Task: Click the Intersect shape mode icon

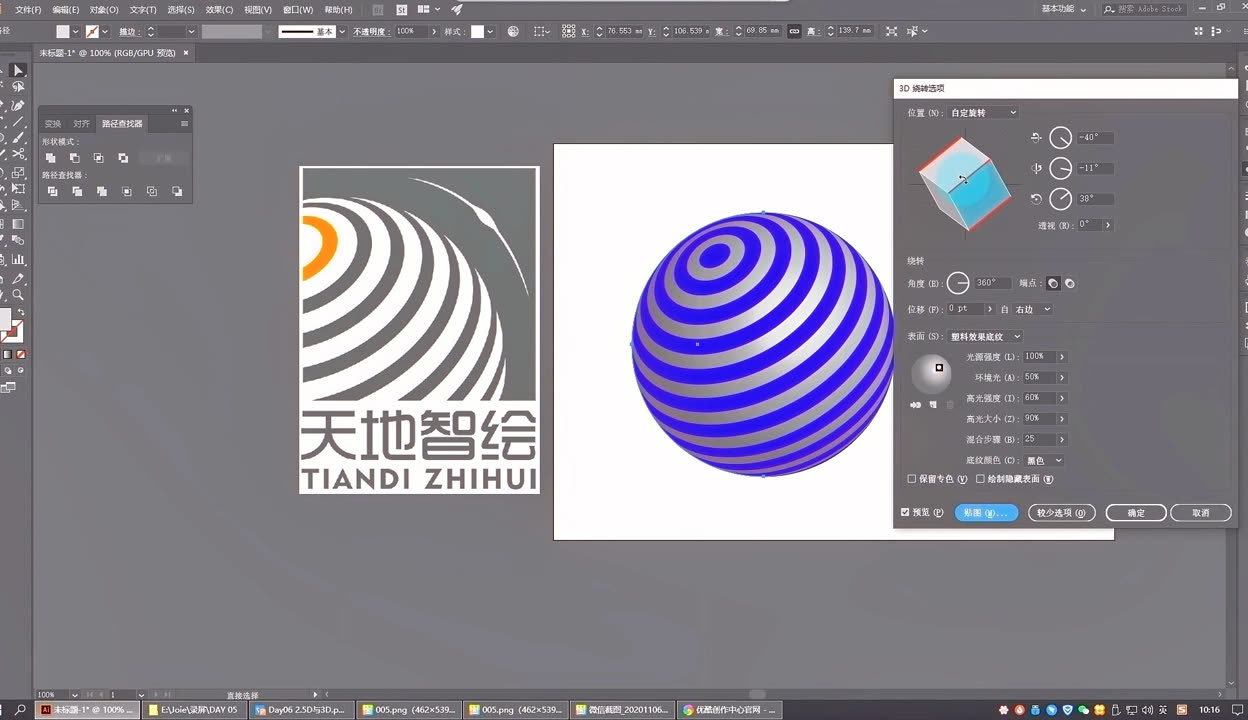Action: point(98,158)
